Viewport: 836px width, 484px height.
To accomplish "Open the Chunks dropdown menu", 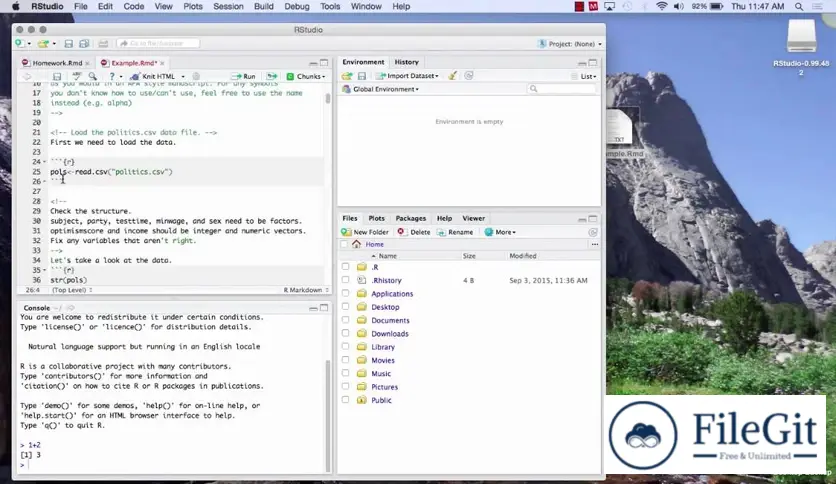I will (306, 76).
